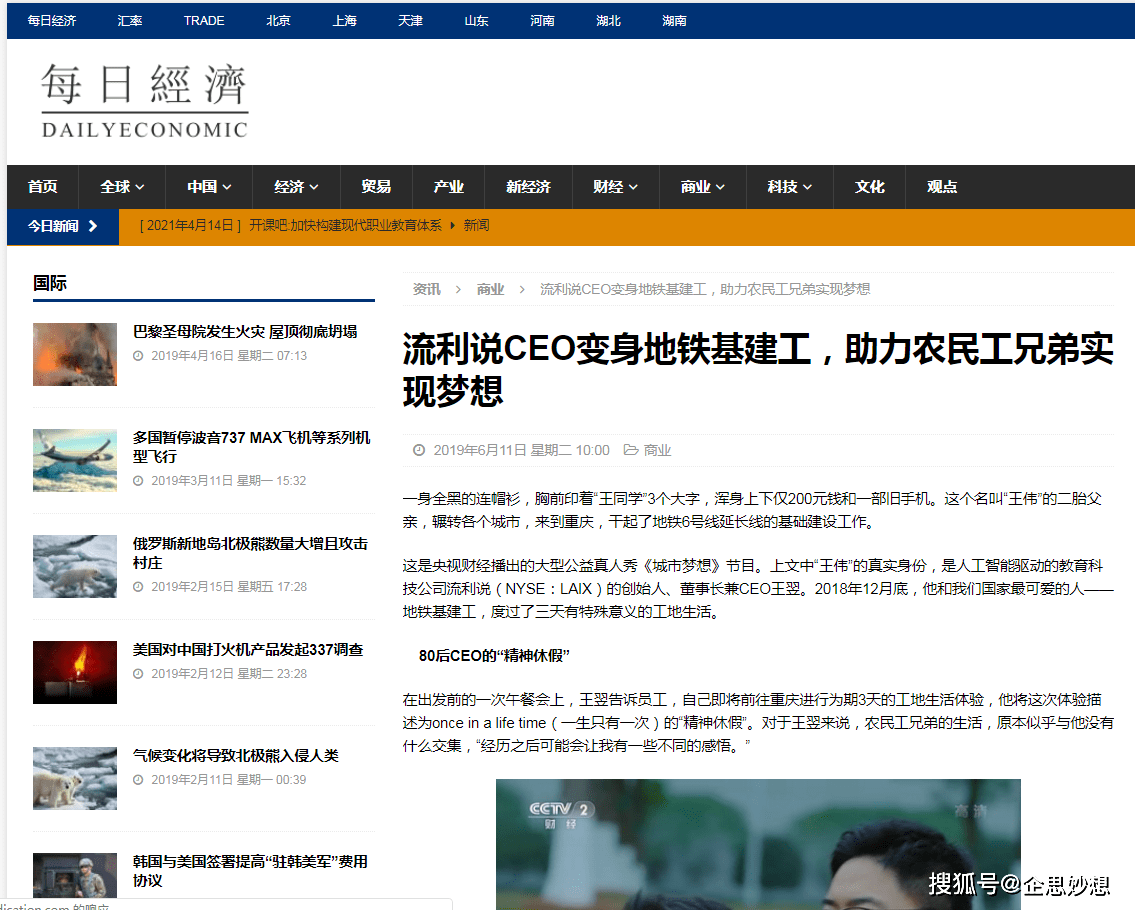Select 北京 in the top region bar
Viewport: 1135px width, 910px height.
279,21
